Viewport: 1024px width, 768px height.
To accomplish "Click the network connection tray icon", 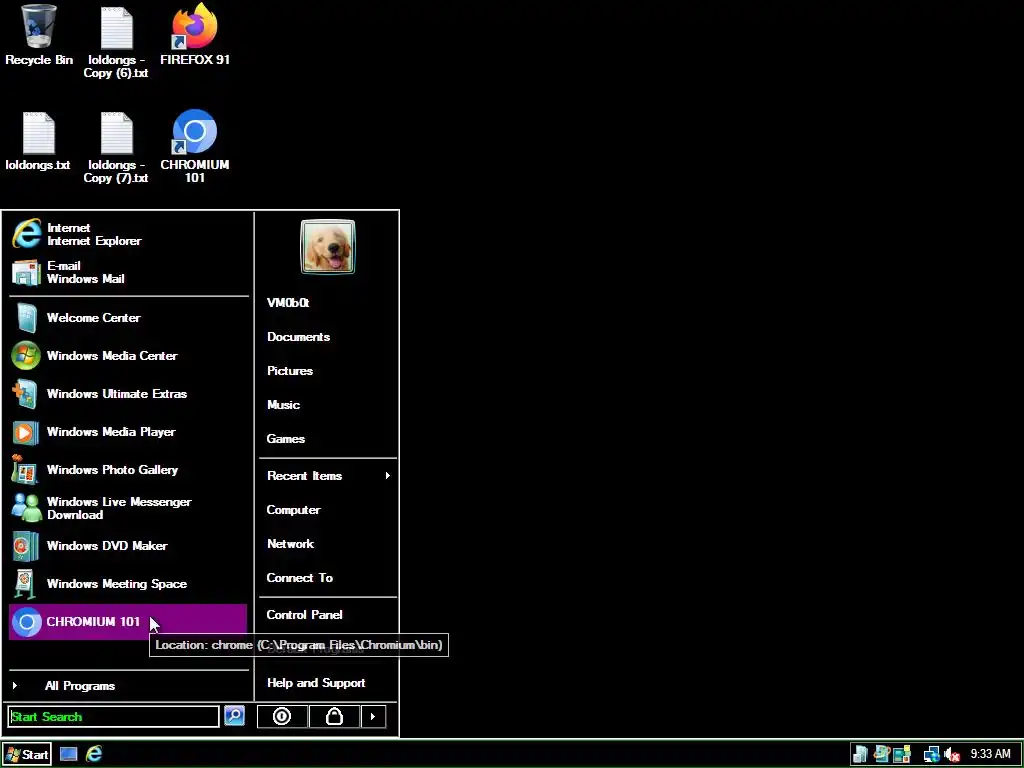I will 931,754.
